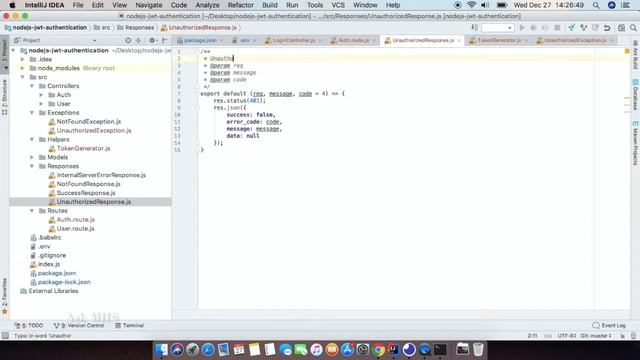Open the Event Log
640x360 pixels.
(609, 325)
